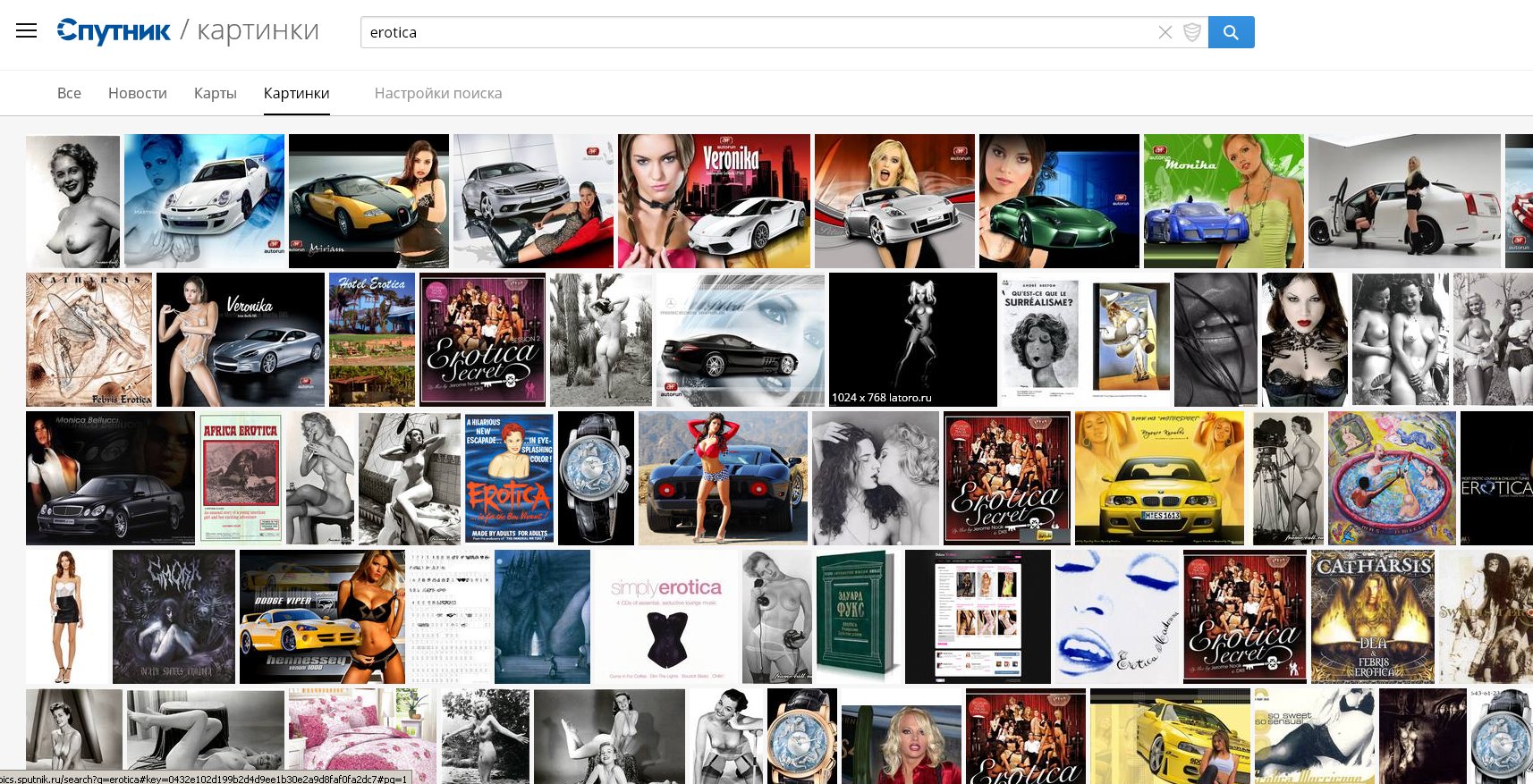Switch to the Новости tab

(138, 93)
